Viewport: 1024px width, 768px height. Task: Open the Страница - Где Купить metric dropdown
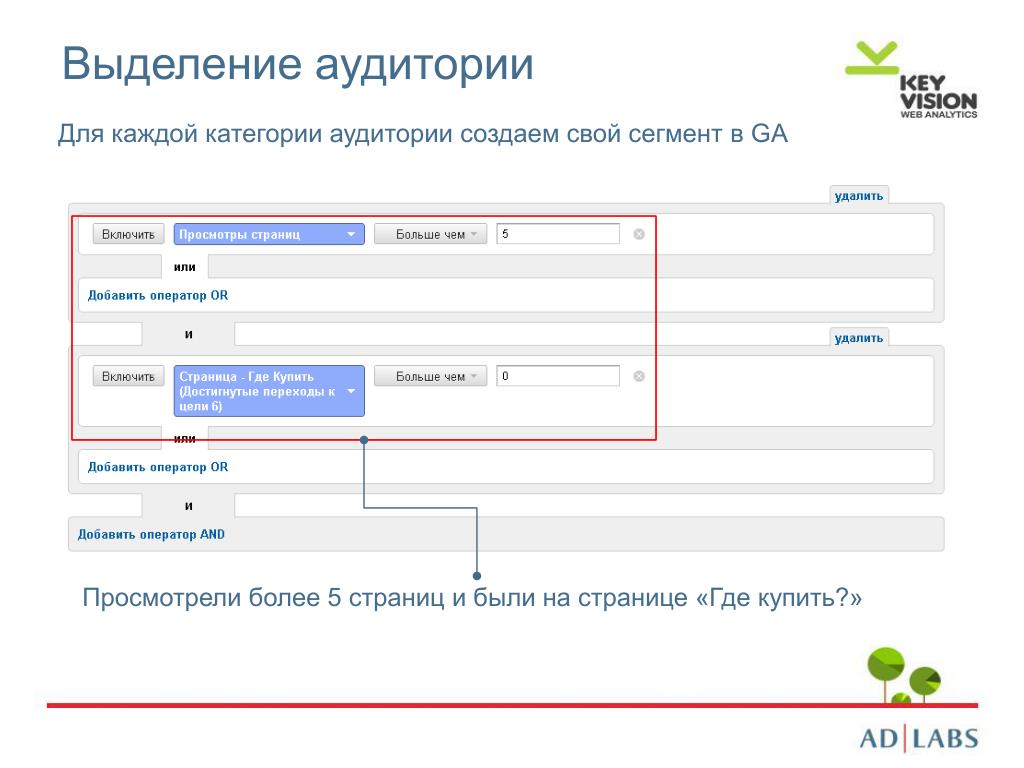(x=269, y=391)
